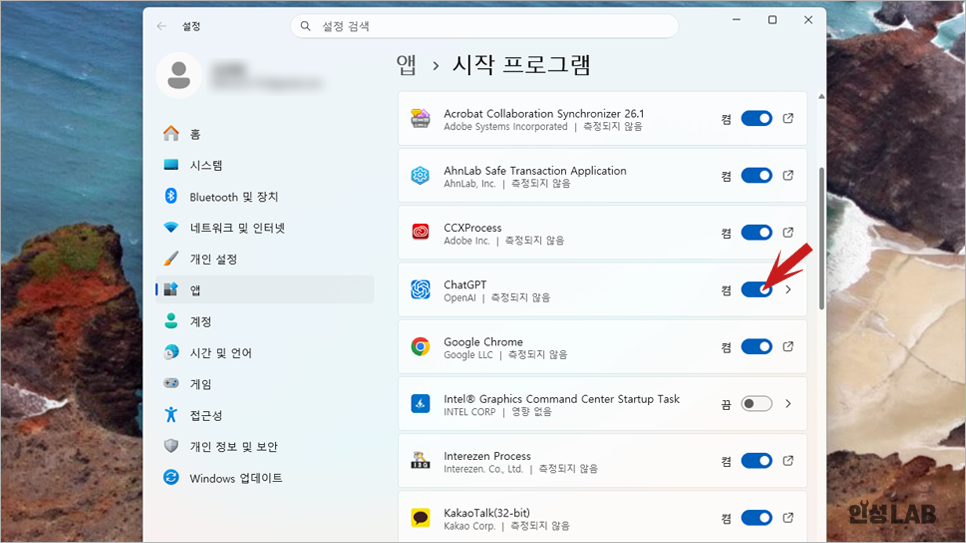Click the 앱 breadcrumb link
966x543 pixels.
pyautogui.click(x=407, y=65)
